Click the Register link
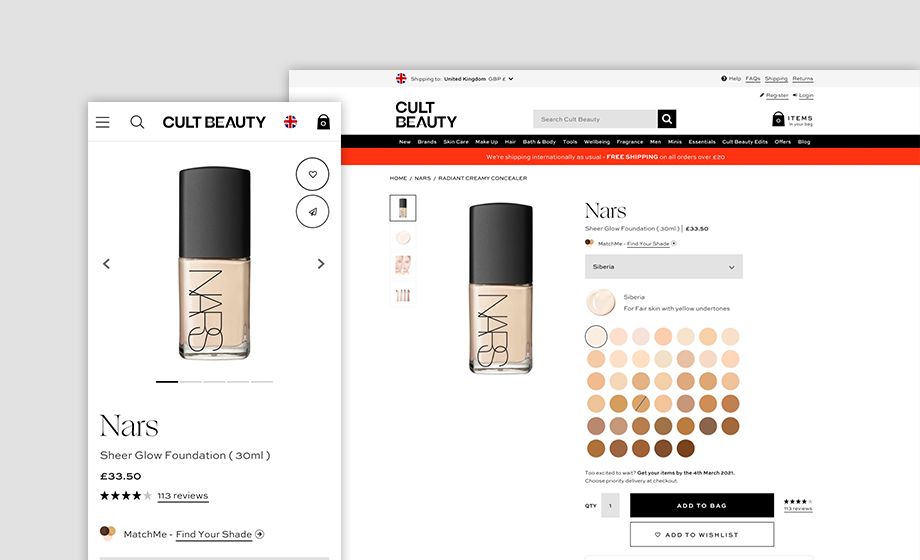 [x=777, y=95]
